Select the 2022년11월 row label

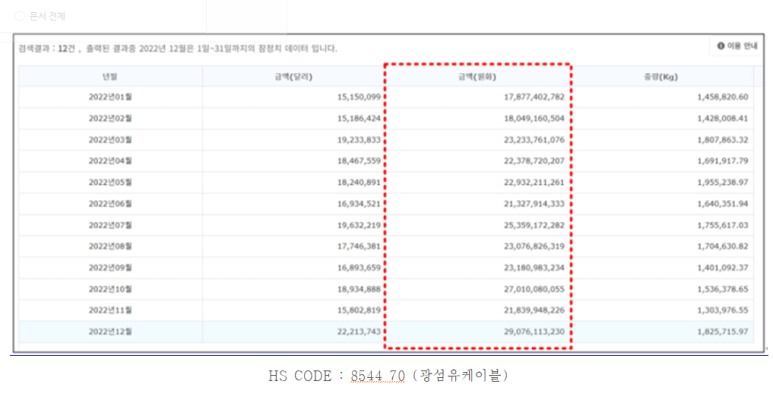(110, 310)
